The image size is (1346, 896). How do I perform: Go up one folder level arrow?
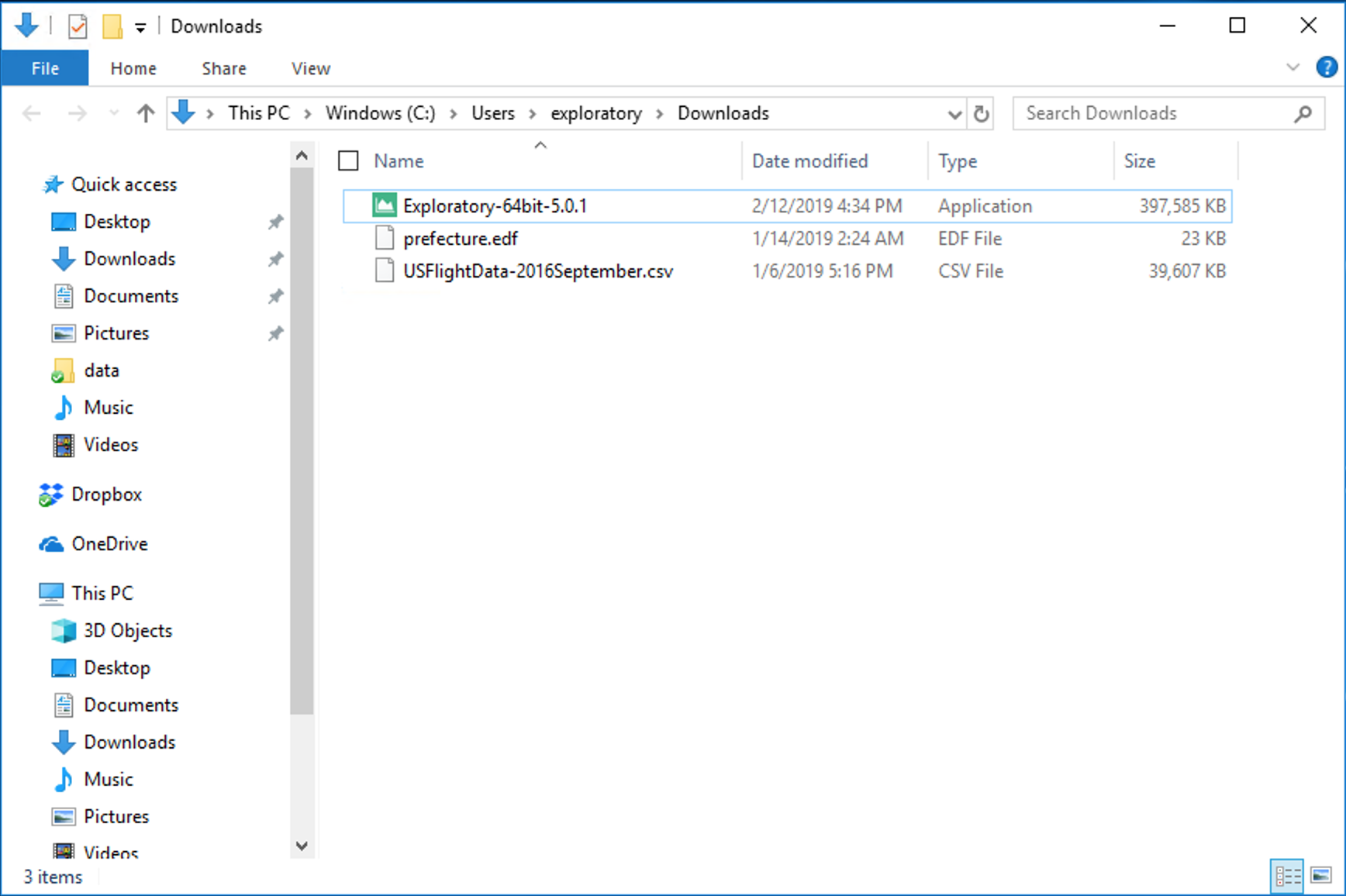click(x=146, y=113)
